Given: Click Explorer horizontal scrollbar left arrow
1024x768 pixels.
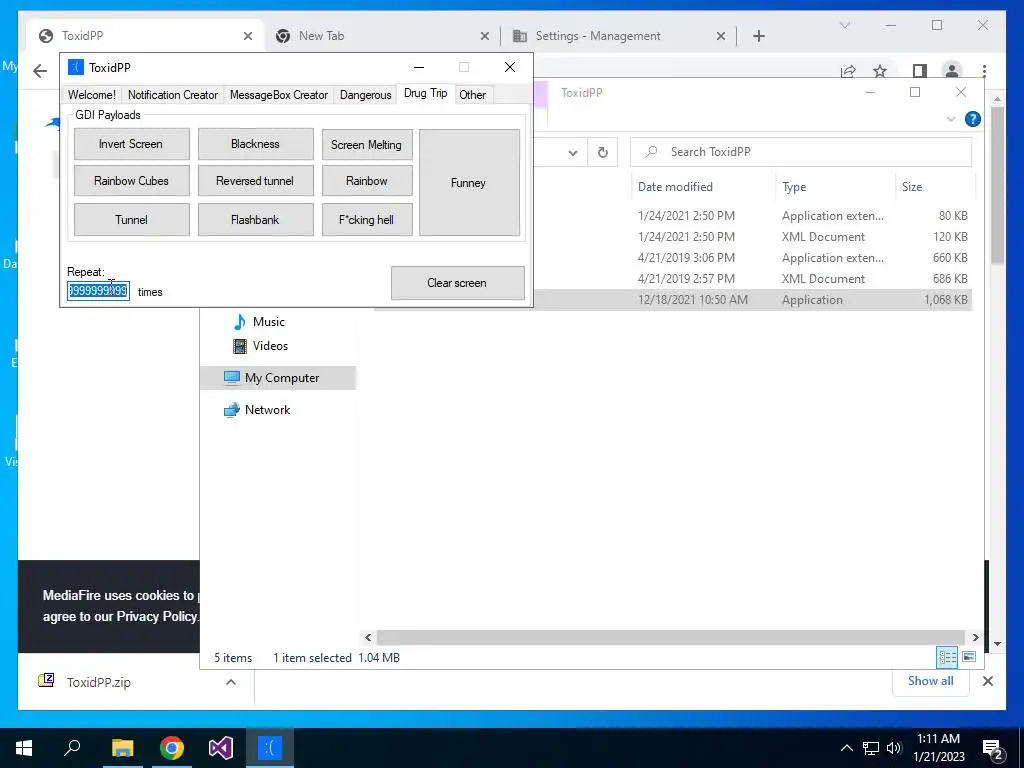Looking at the screenshot, I should point(368,637).
